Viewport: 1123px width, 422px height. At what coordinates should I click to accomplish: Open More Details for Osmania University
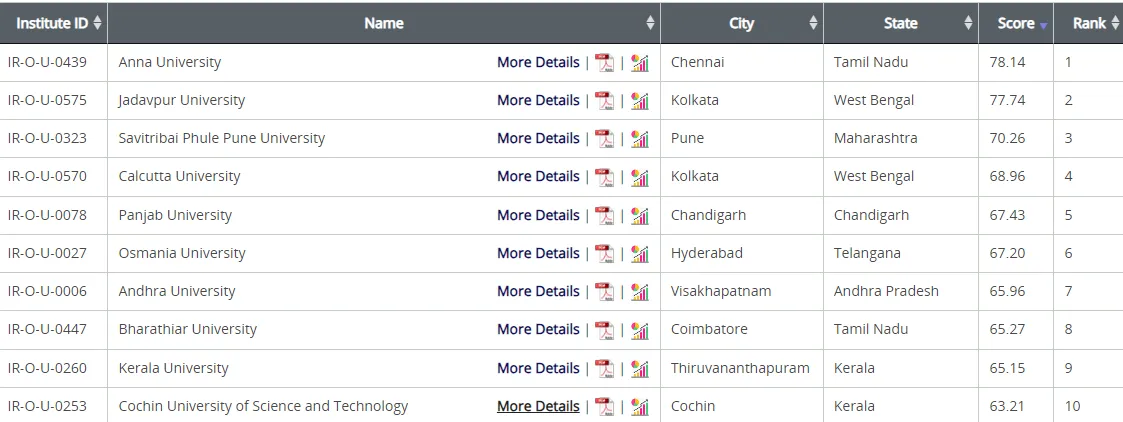coord(538,253)
